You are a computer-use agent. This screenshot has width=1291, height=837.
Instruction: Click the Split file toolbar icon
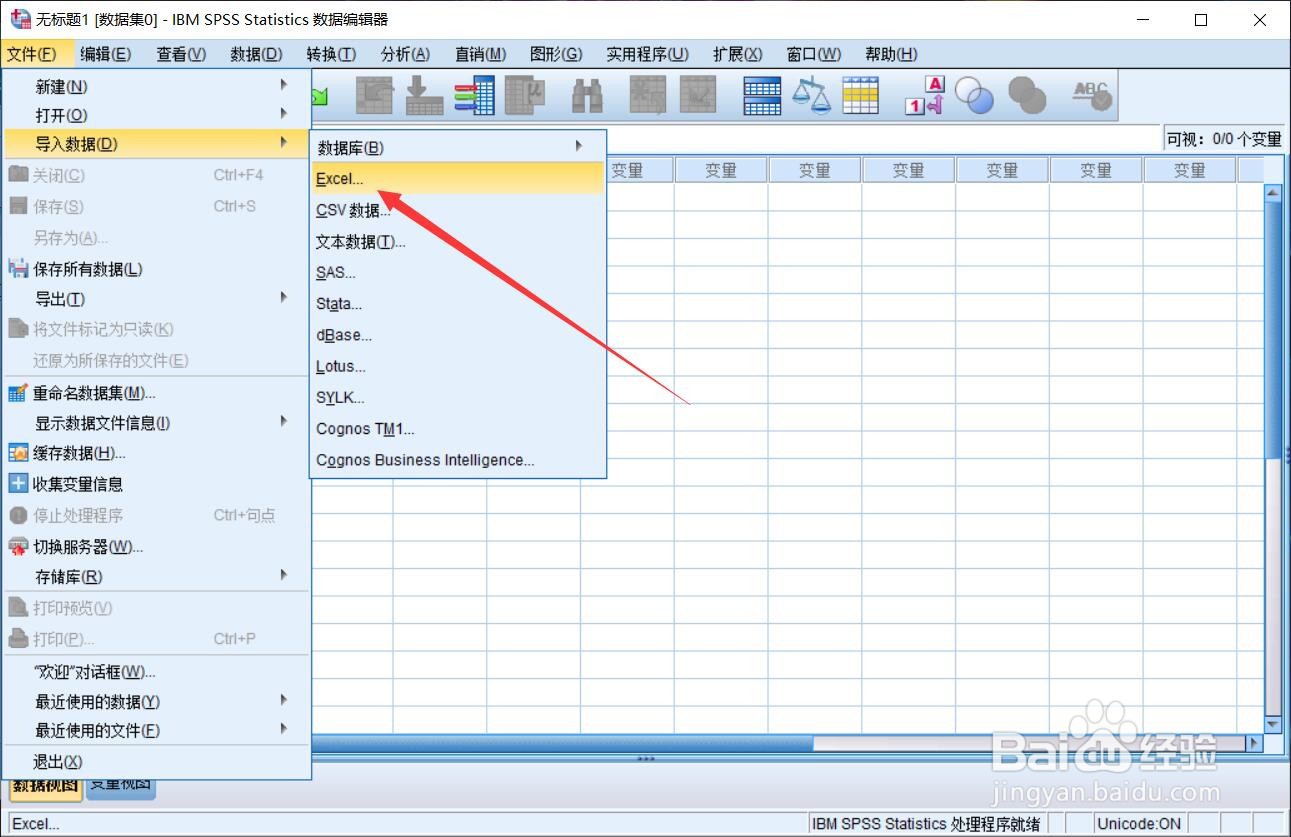(762, 96)
